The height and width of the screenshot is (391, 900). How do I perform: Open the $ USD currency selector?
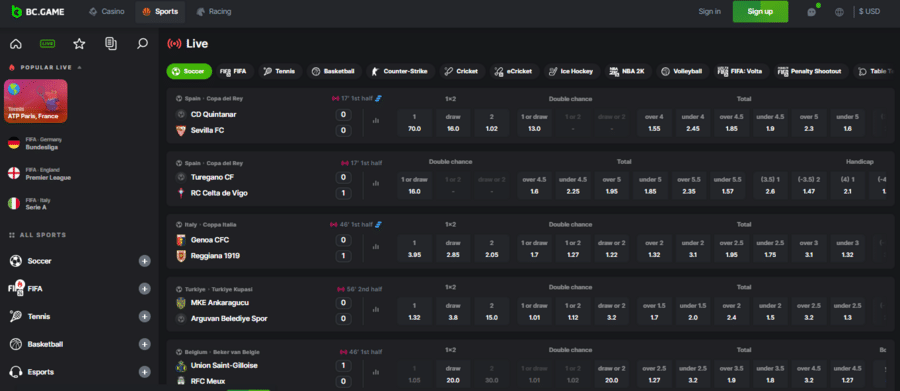869,11
